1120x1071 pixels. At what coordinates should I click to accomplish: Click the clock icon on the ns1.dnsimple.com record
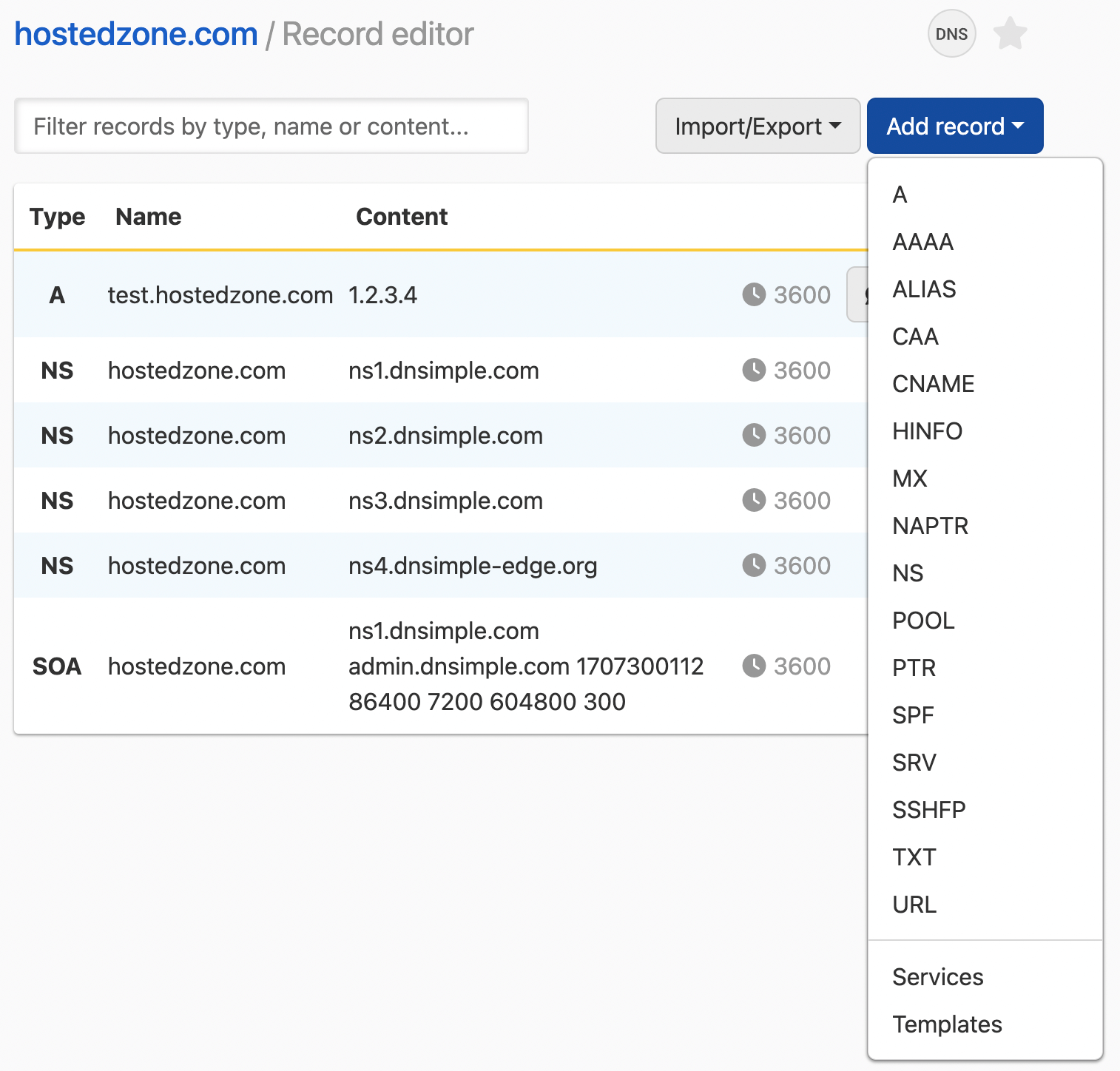(753, 371)
